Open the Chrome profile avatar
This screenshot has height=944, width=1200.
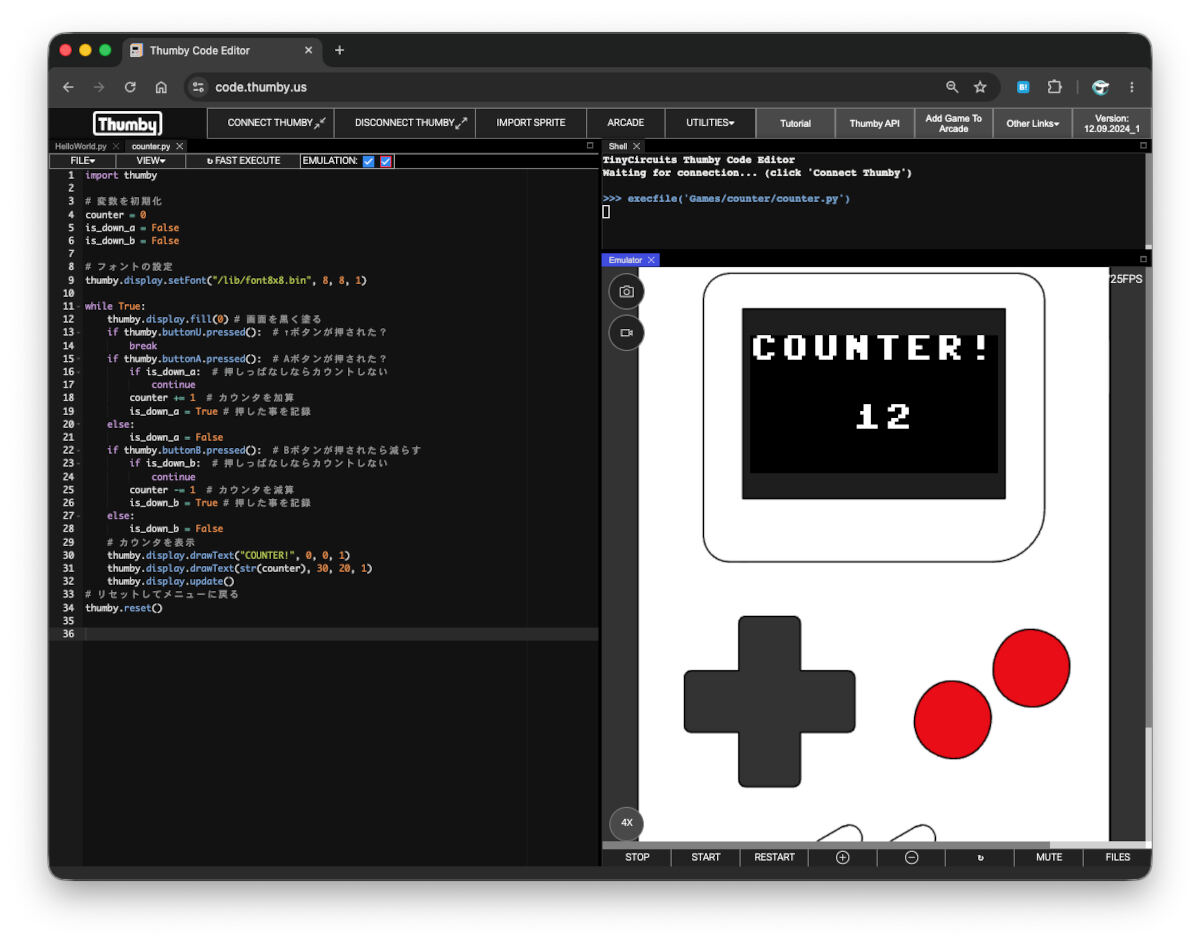pos(1100,87)
